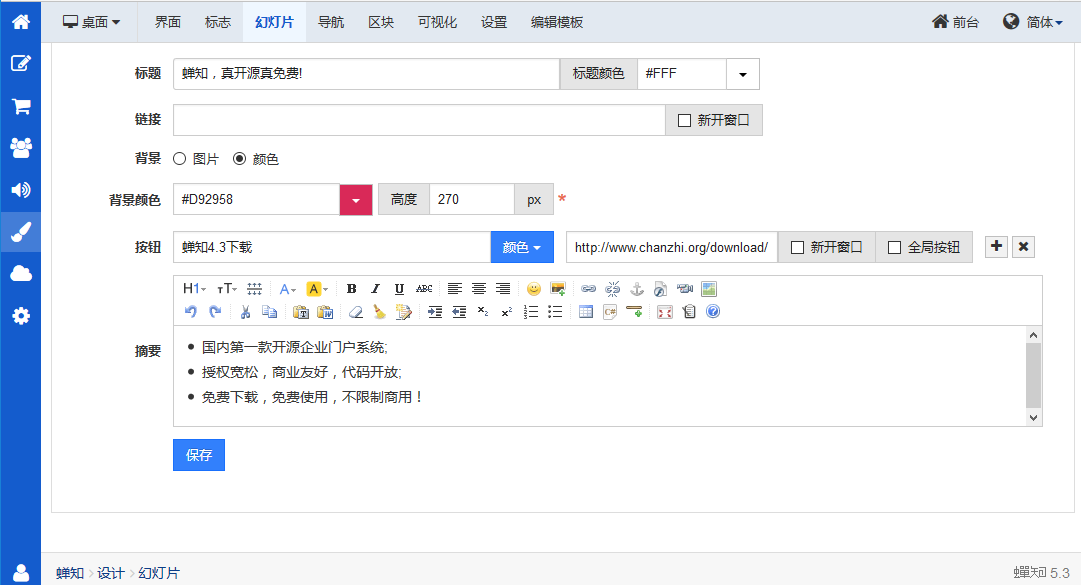Click the bold formatting icon in editor
The height and width of the screenshot is (585, 1081).
point(351,289)
